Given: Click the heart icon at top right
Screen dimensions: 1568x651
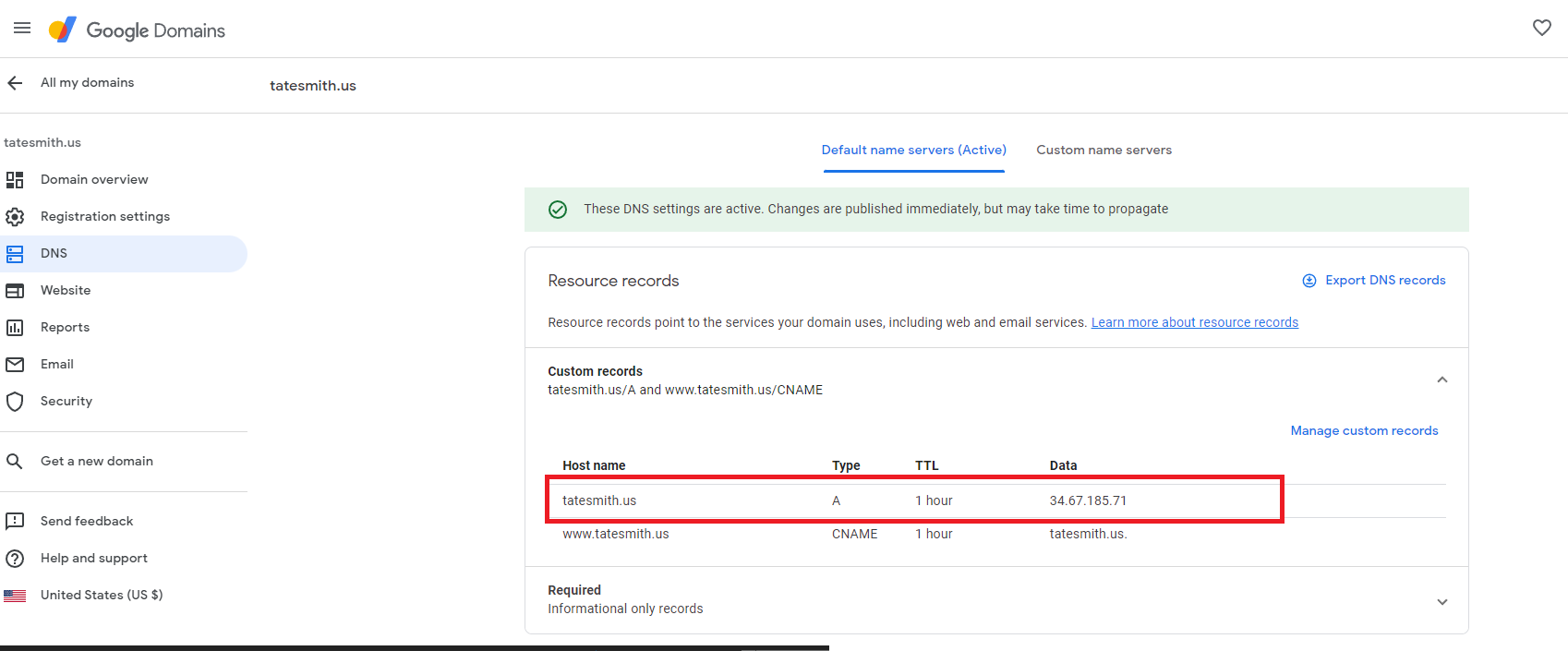Looking at the screenshot, I should tap(1541, 28).
